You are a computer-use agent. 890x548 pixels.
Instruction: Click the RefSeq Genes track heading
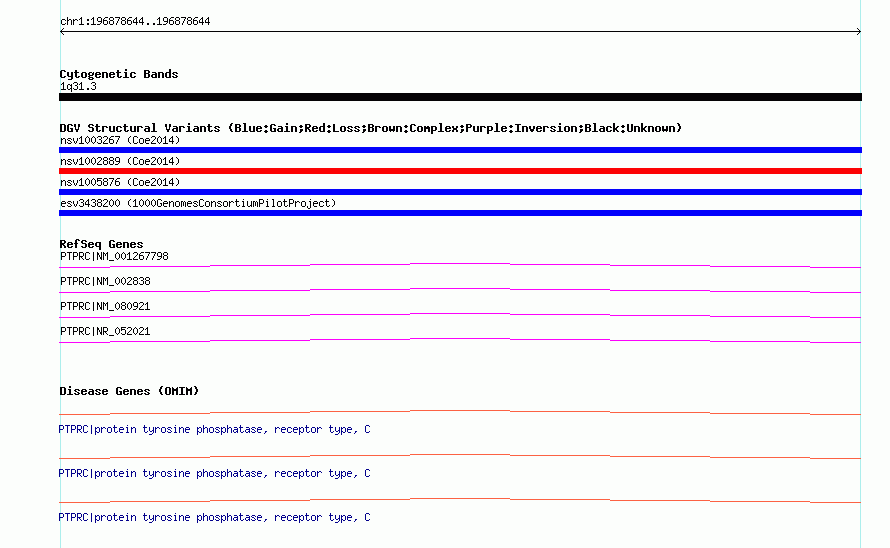tap(101, 244)
